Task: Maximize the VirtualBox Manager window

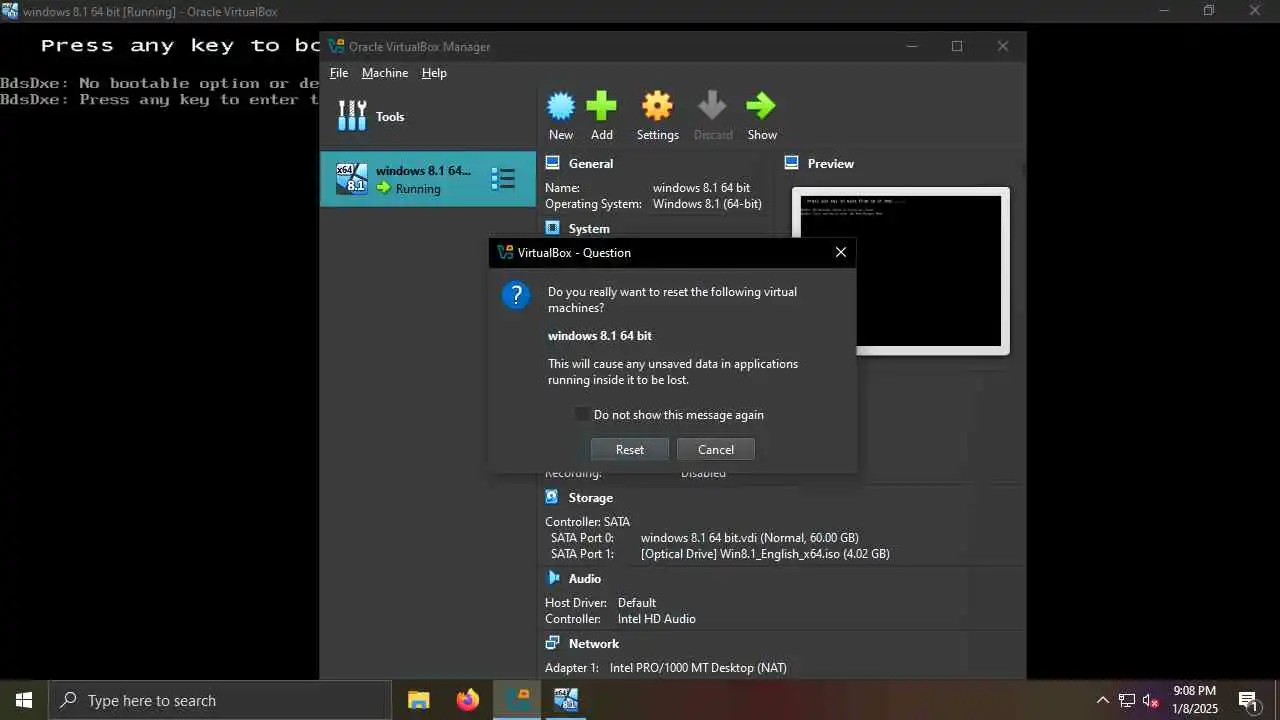Action: click(957, 46)
